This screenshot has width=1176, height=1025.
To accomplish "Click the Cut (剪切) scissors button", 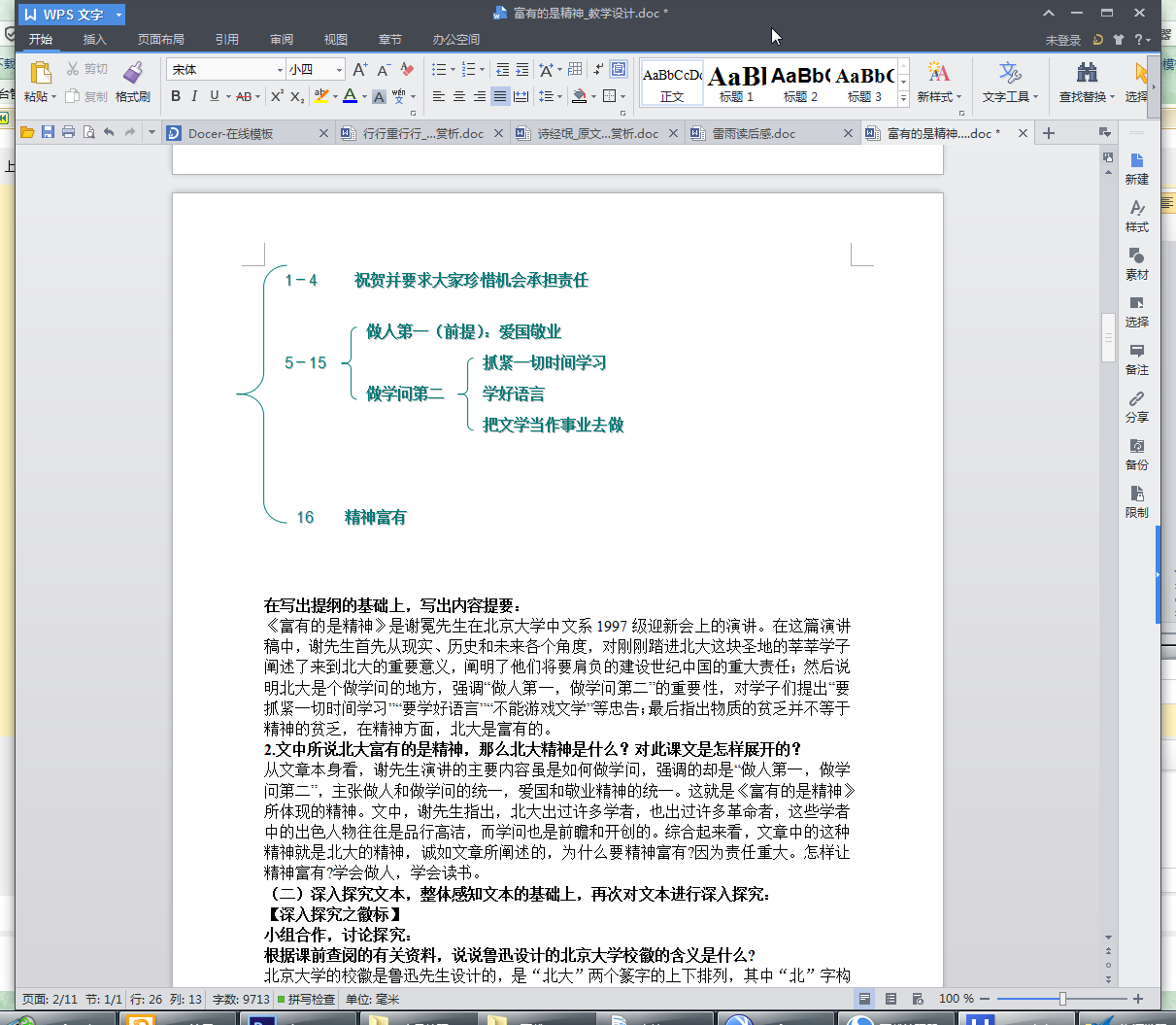I will [86, 69].
